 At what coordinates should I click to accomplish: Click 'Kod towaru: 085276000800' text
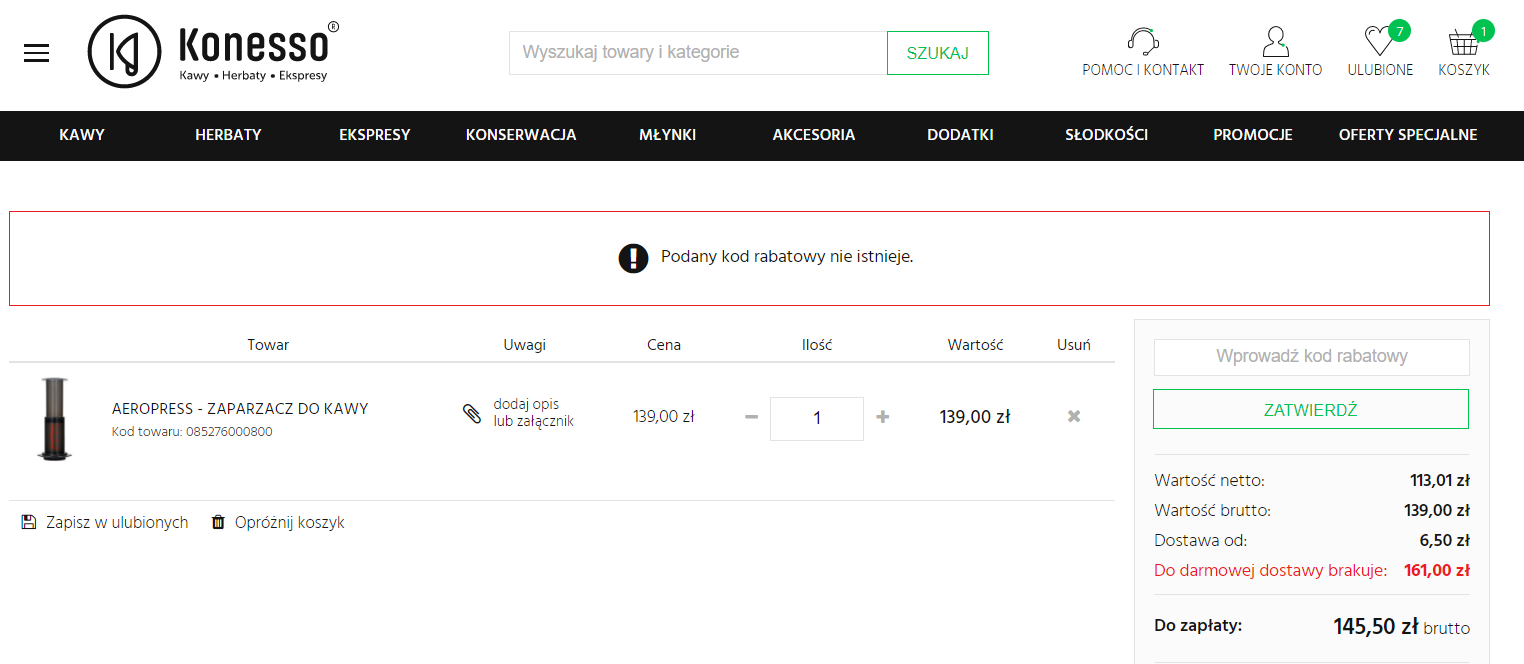coord(192,432)
